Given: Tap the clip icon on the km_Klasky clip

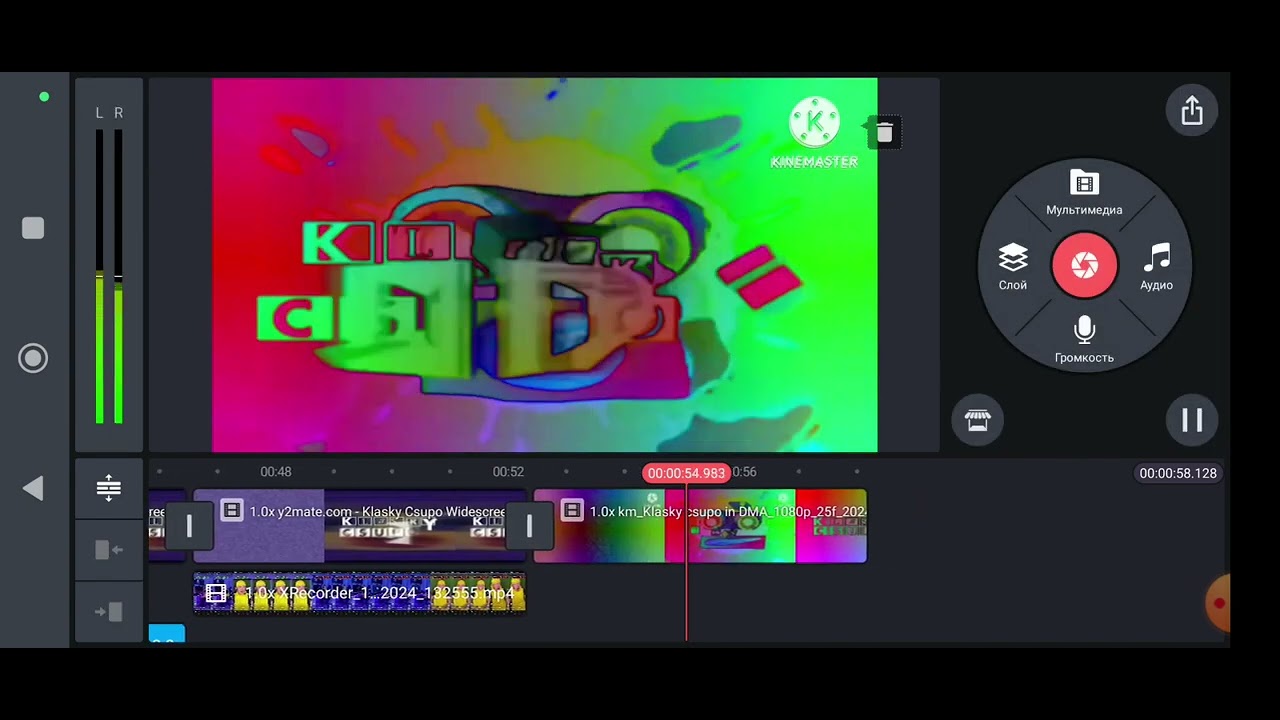Looking at the screenshot, I should (x=572, y=511).
